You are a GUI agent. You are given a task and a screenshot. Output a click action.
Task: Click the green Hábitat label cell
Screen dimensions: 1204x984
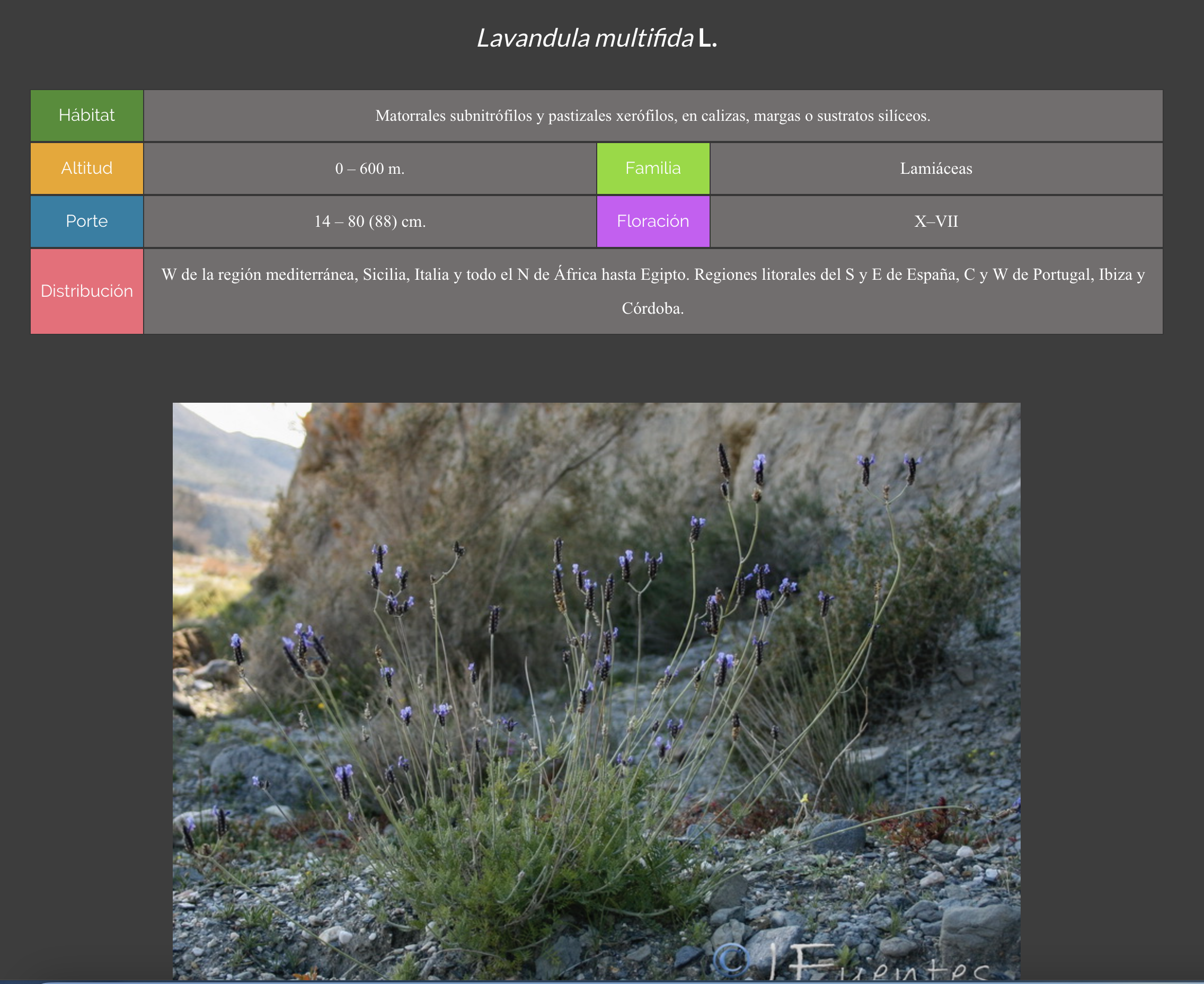[x=87, y=116]
